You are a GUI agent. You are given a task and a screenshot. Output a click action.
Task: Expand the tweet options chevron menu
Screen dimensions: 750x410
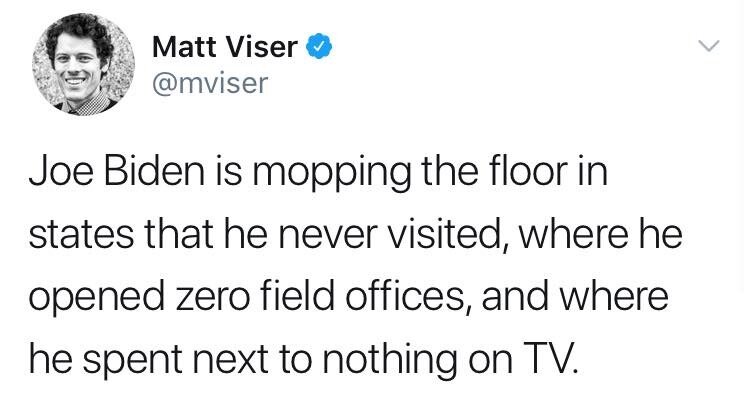tap(708, 46)
